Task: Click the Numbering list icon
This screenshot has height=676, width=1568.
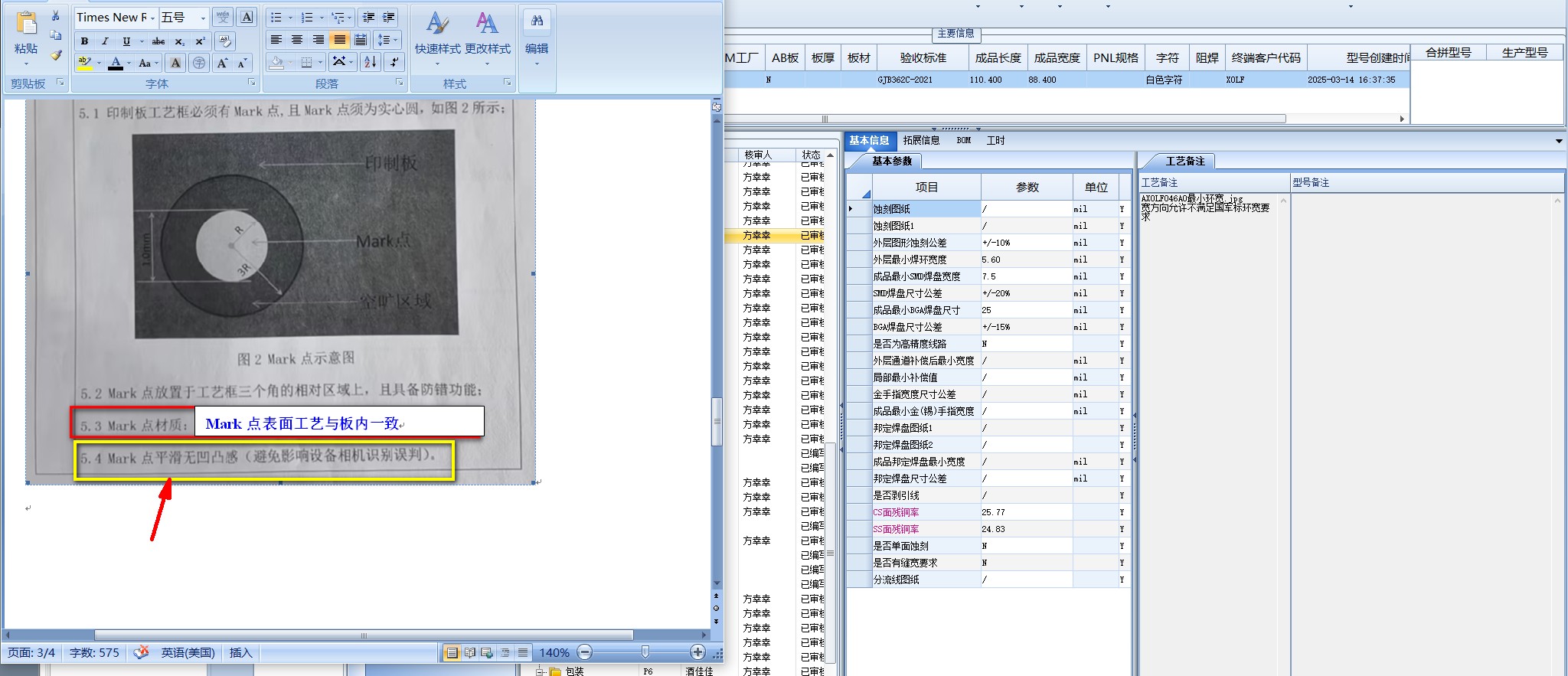Action: (x=307, y=17)
